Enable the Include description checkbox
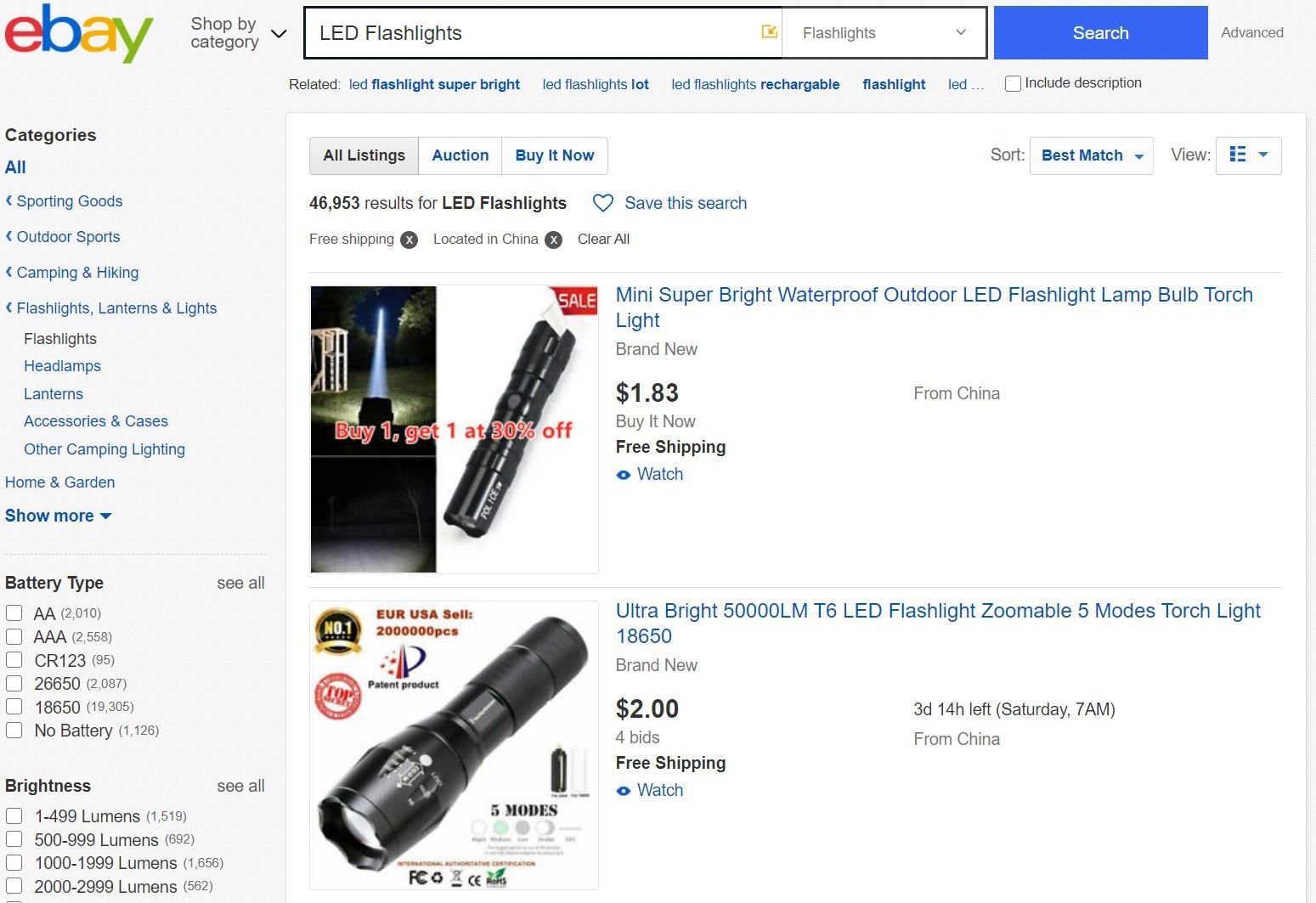The width and height of the screenshot is (1316, 903). (x=1013, y=83)
